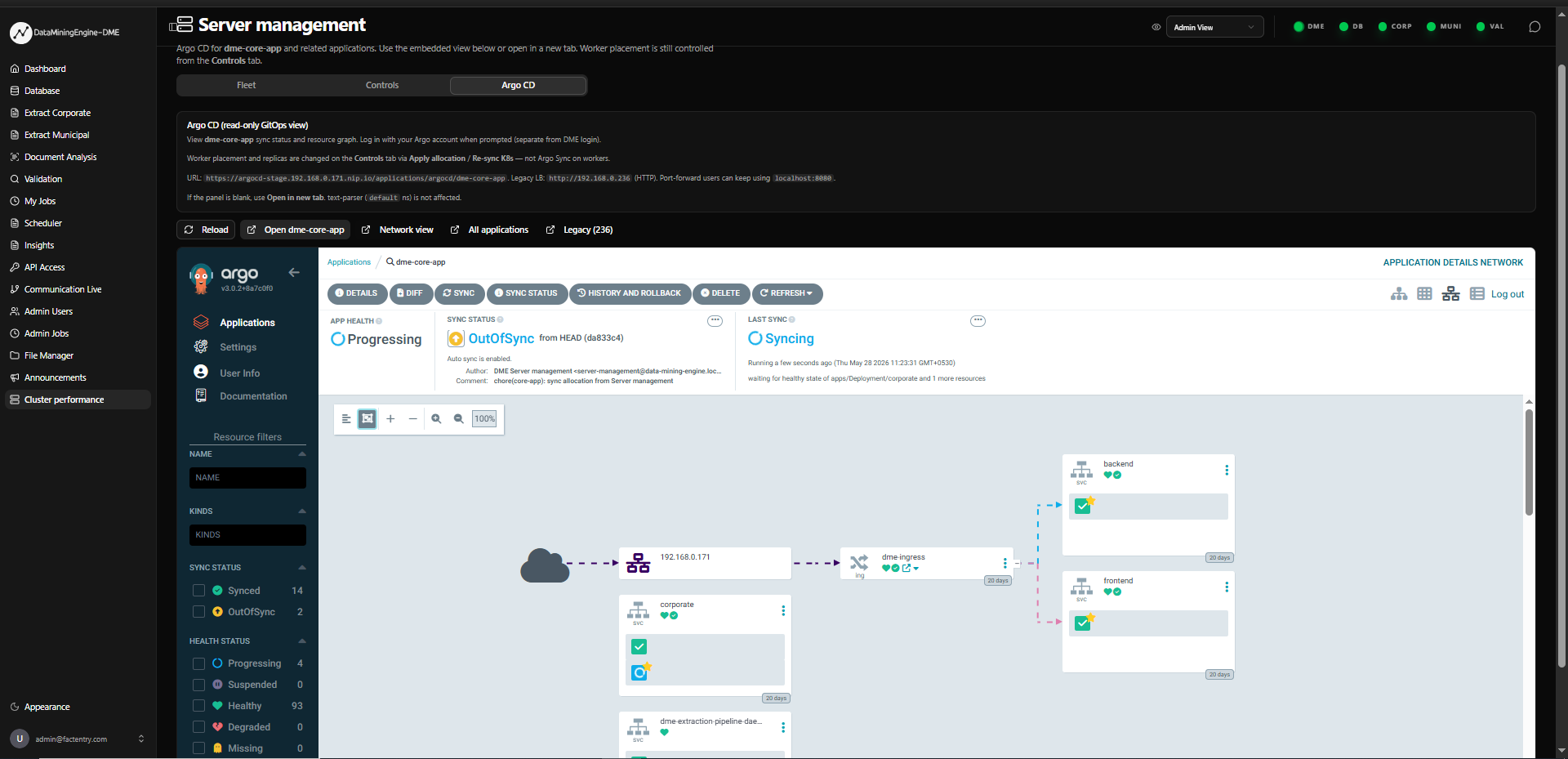Screen dimensions: 1568x759
Task: Zoom out the resource graph magnifier
Action: pyautogui.click(x=459, y=418)
